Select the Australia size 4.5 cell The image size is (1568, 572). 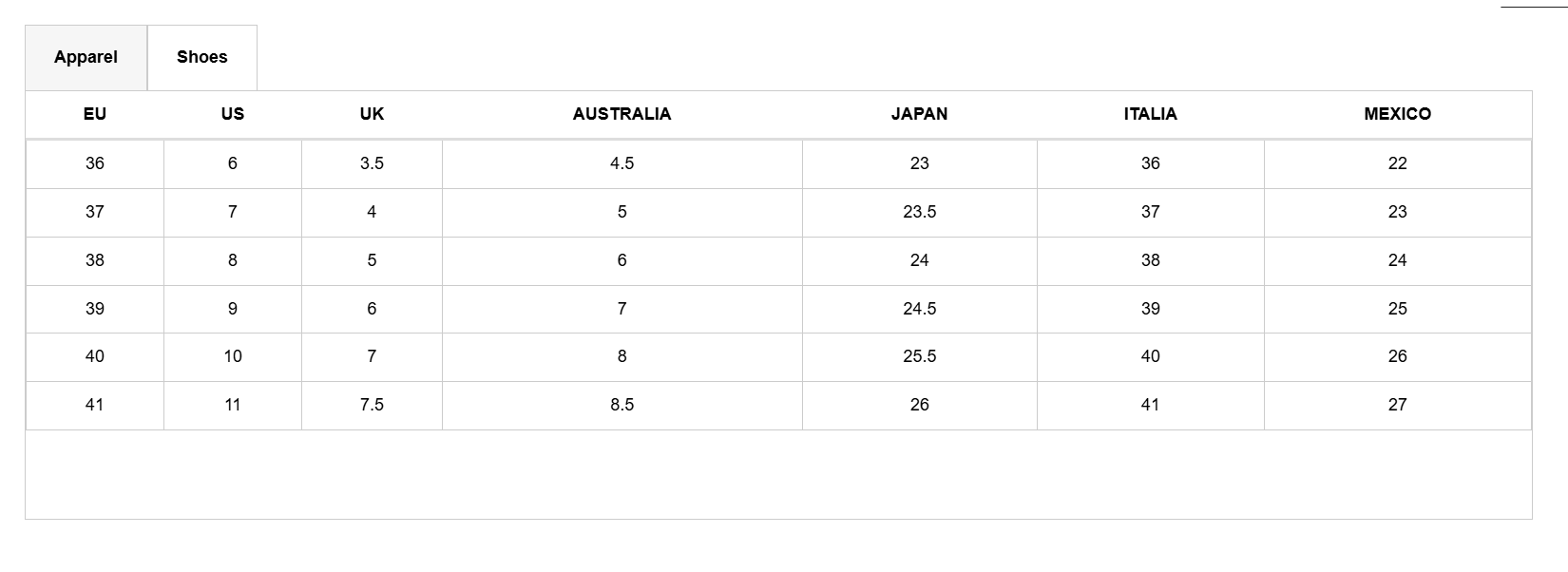point(621,163)
